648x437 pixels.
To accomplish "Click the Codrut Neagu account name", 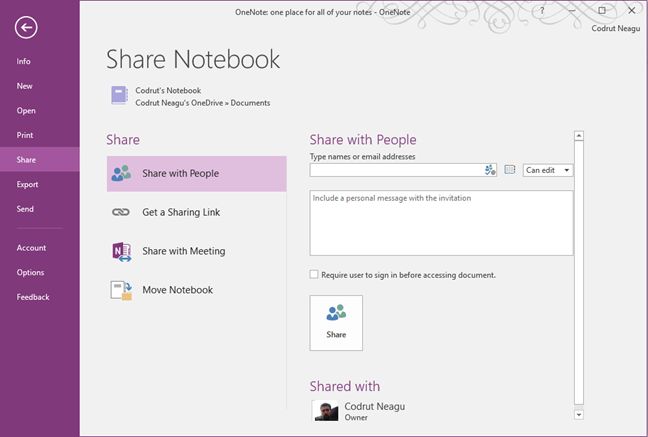I will coord(615,29).
